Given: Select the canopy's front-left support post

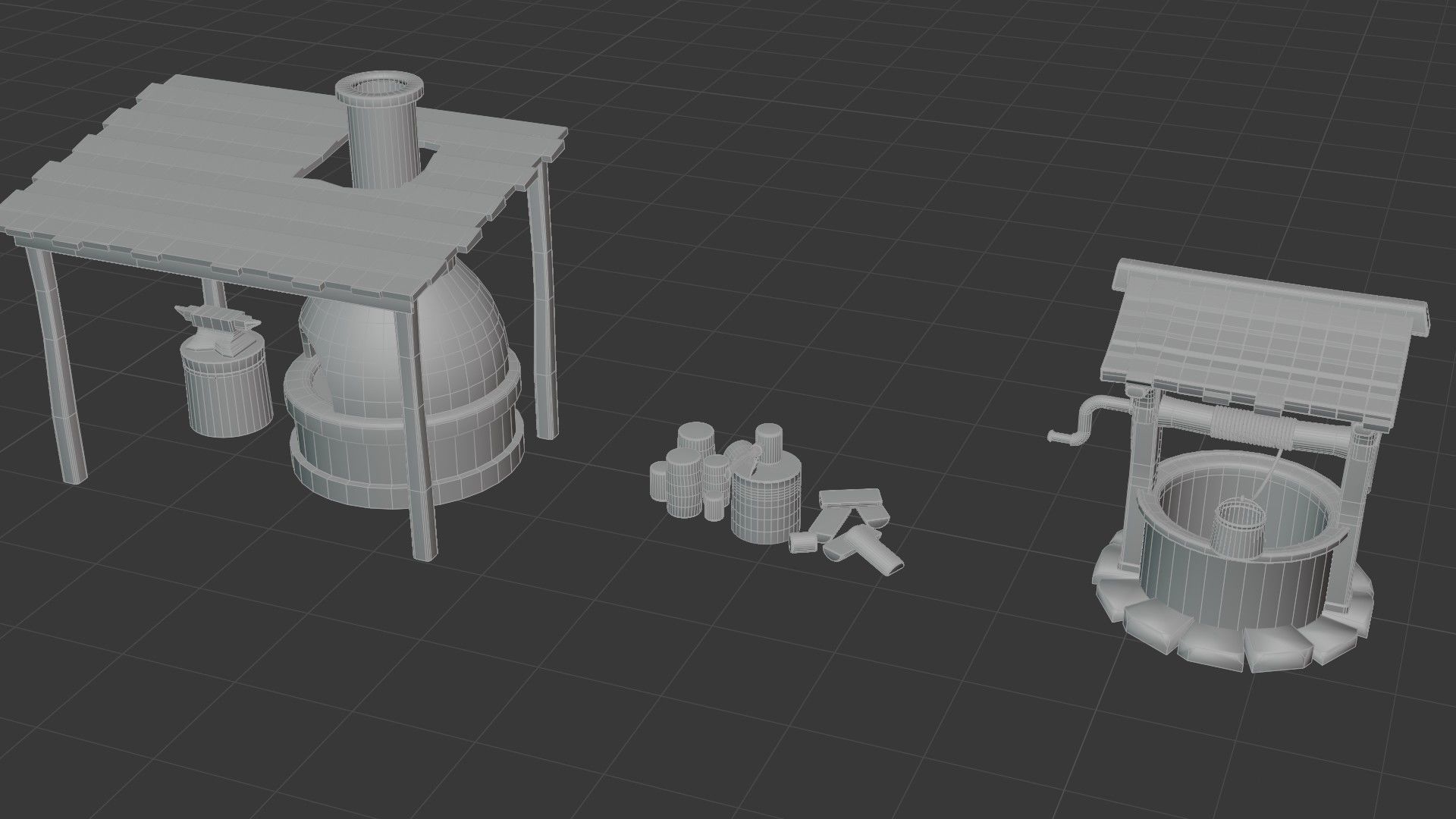Looking at the screenshot, I should [x=56, y=364].
